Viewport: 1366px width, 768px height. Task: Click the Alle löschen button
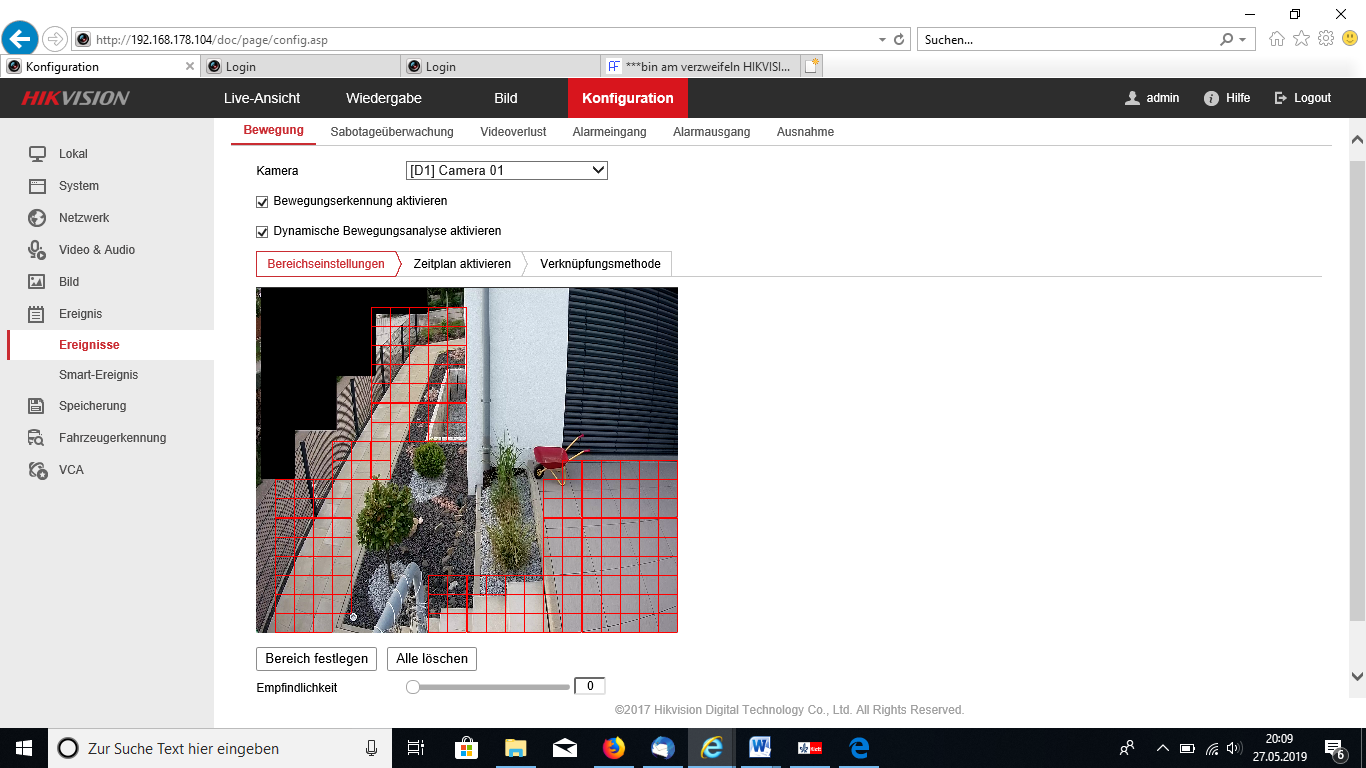coord(432,659)
